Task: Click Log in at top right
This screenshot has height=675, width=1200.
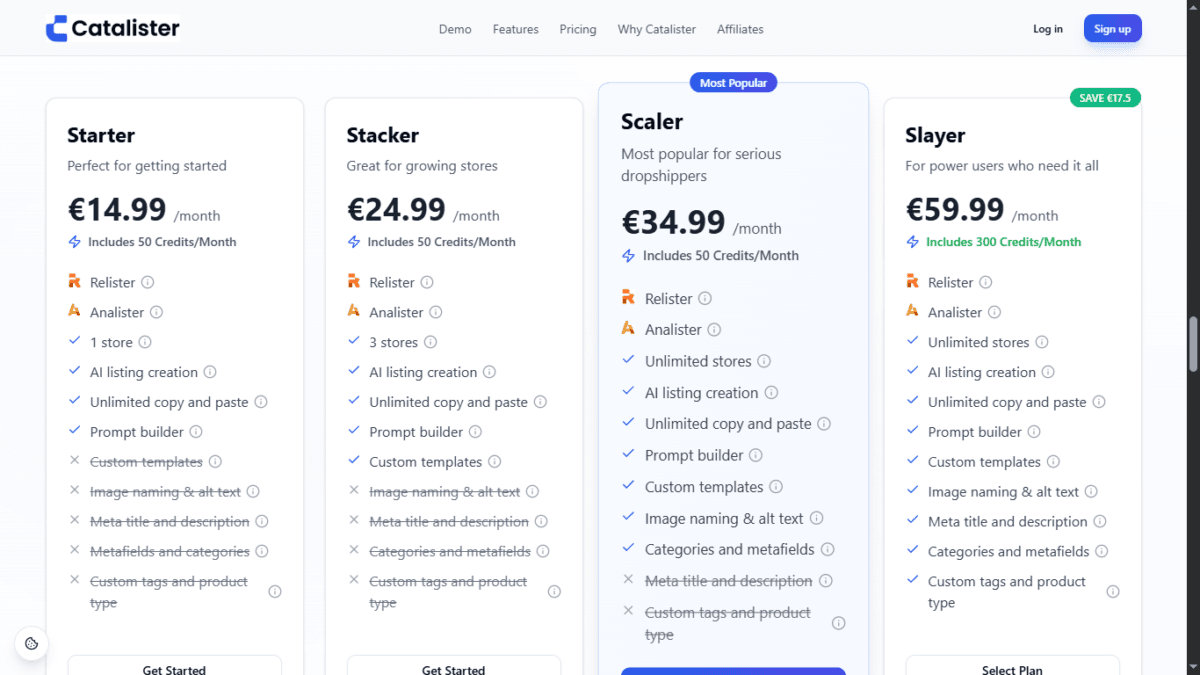Action: [1047, 29]
